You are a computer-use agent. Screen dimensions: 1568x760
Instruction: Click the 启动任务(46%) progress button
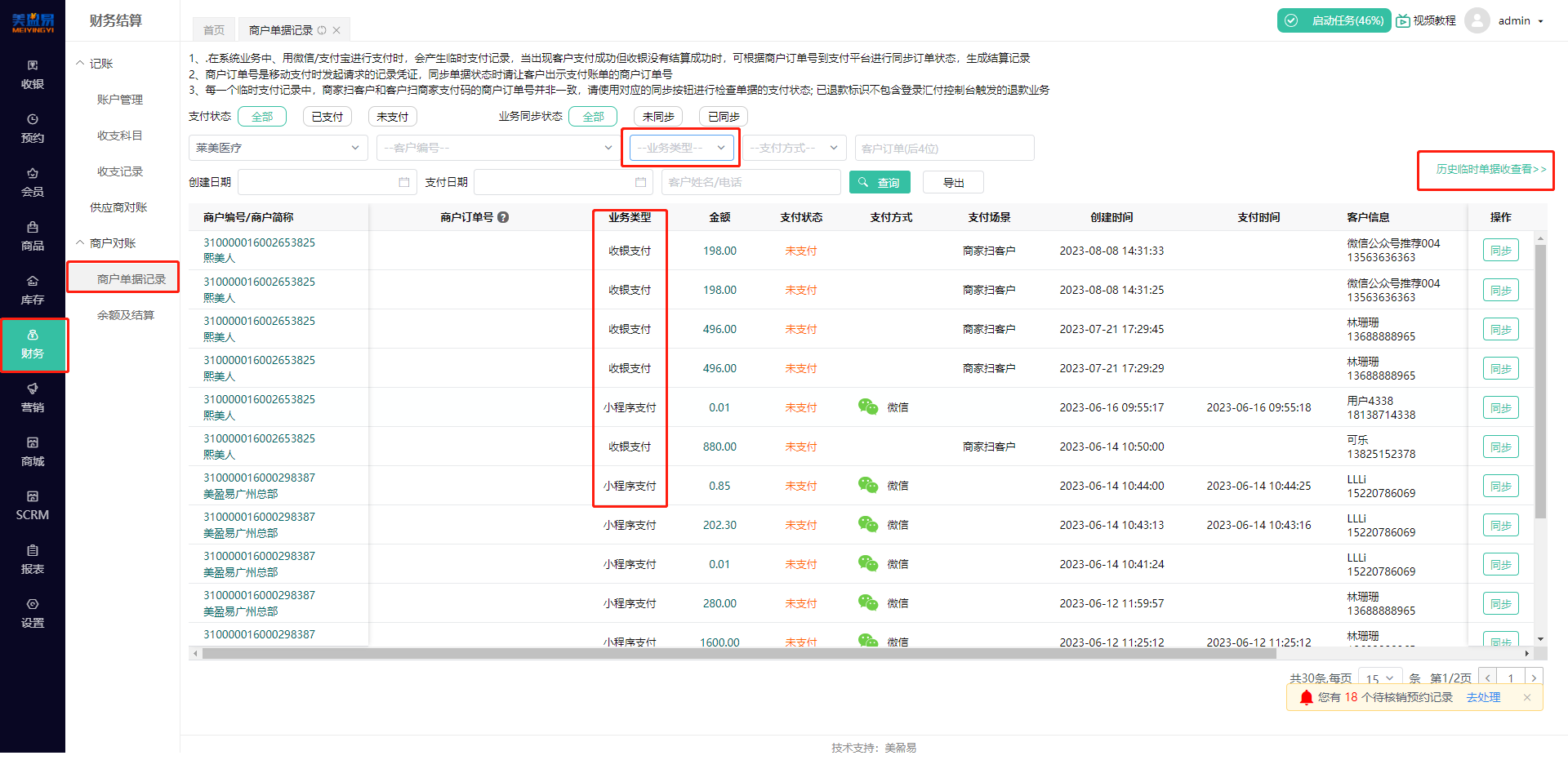click(x=1334, y=20)
